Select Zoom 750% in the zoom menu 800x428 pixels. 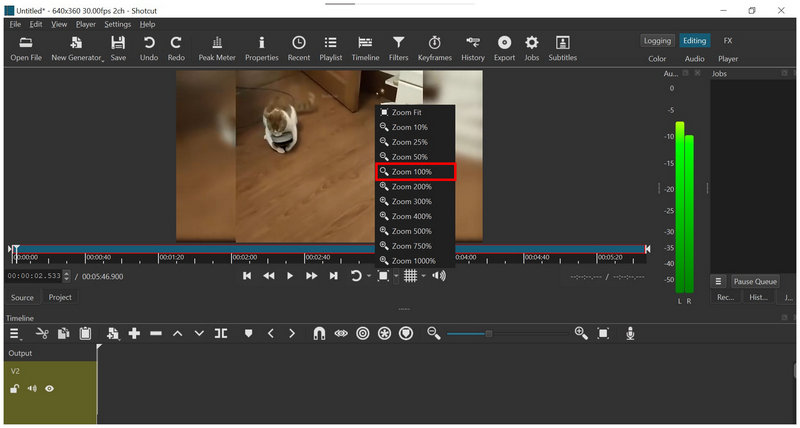click(415, 246)
